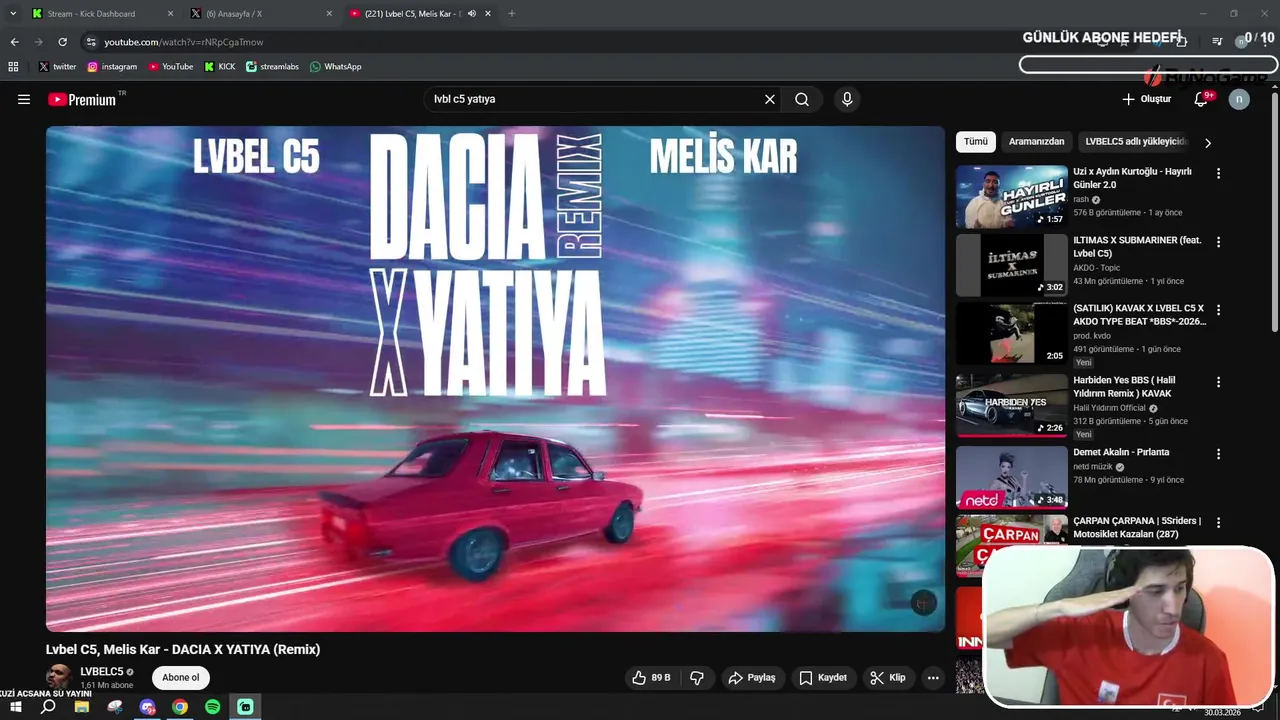Run search with the magnifier button
The width and height of the screenshot is (1280, 720).
tap(802, 99)
